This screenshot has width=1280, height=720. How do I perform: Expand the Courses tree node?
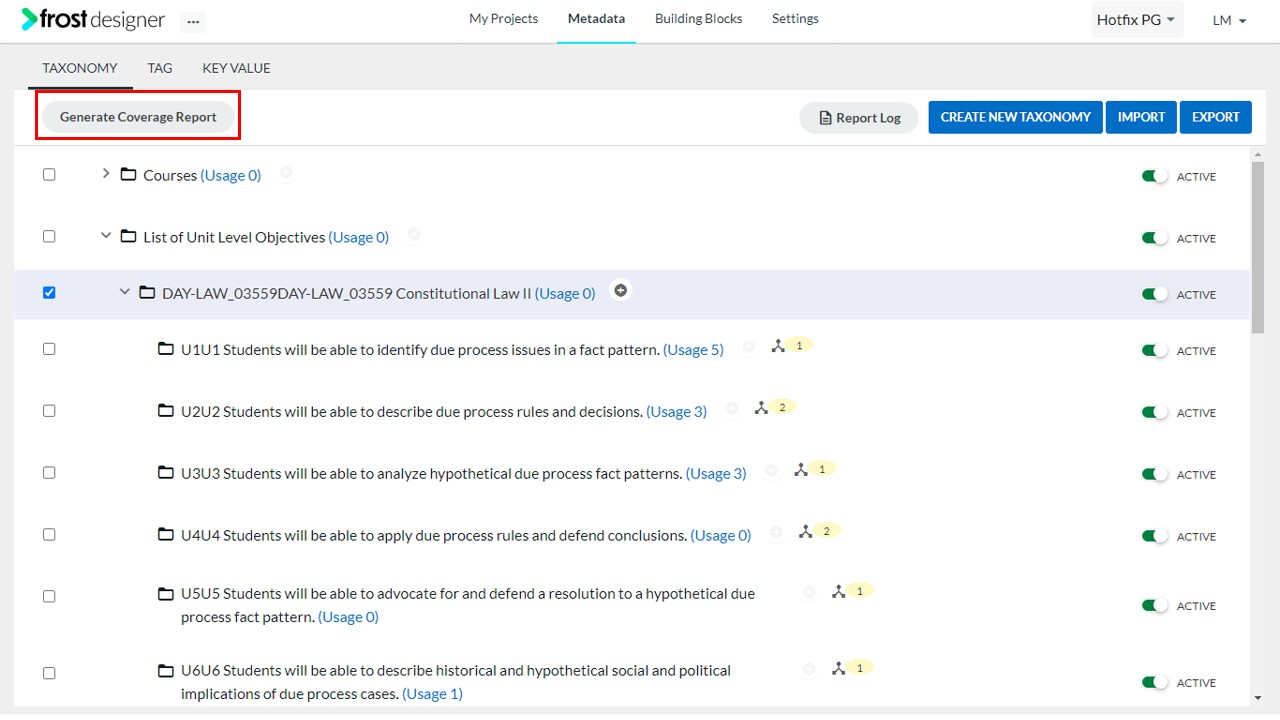(105, 173)
